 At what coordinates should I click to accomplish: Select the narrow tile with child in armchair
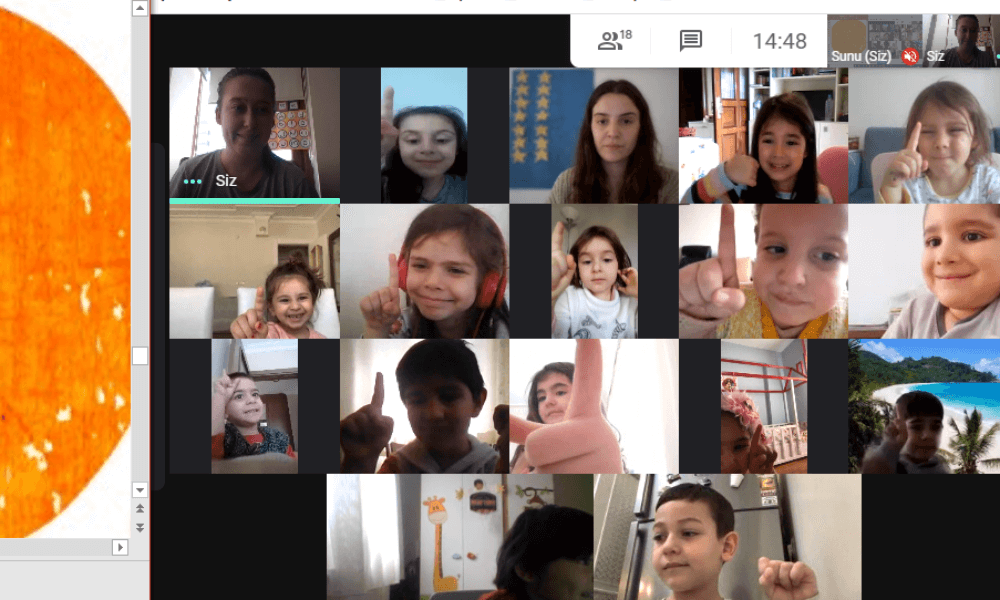click(x=254, y=406)
